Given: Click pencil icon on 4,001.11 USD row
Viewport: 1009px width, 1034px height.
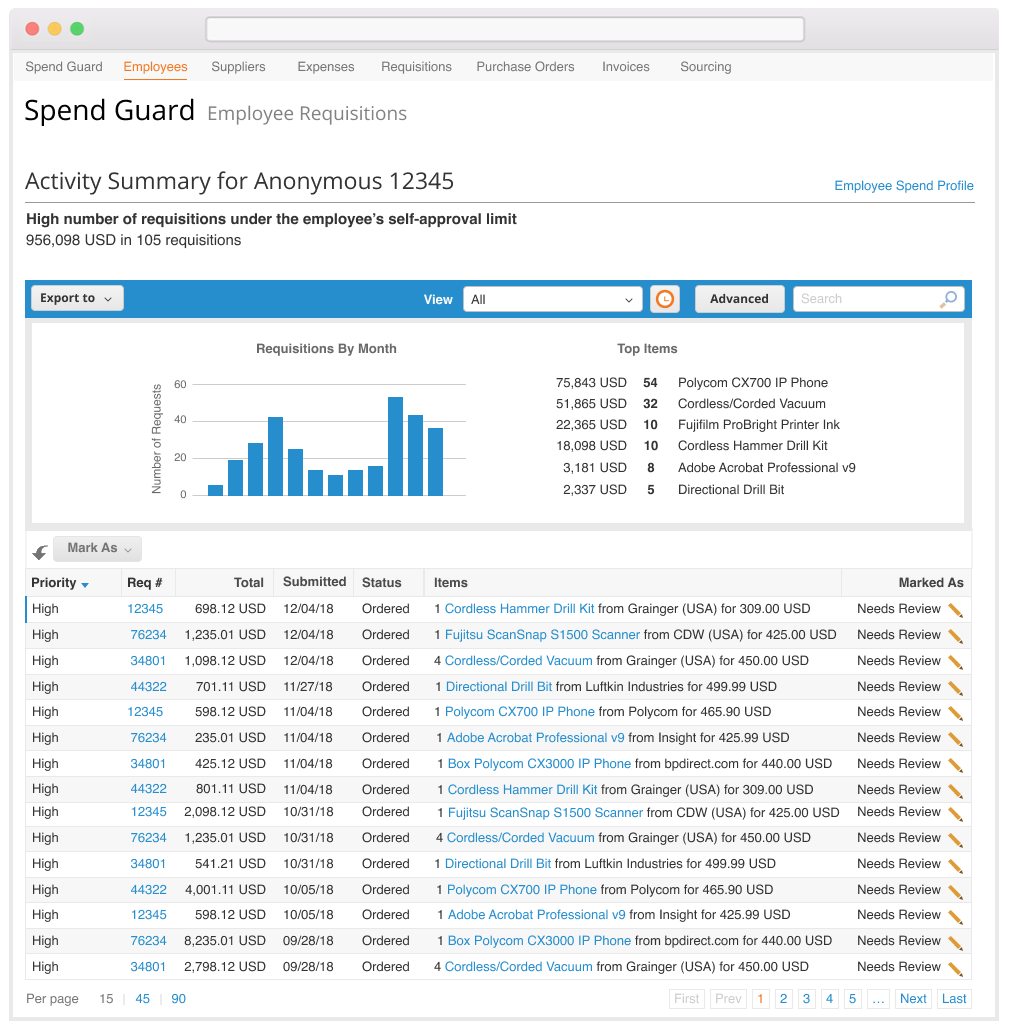Looking at the screenshot, I should (x=955, y=891).
